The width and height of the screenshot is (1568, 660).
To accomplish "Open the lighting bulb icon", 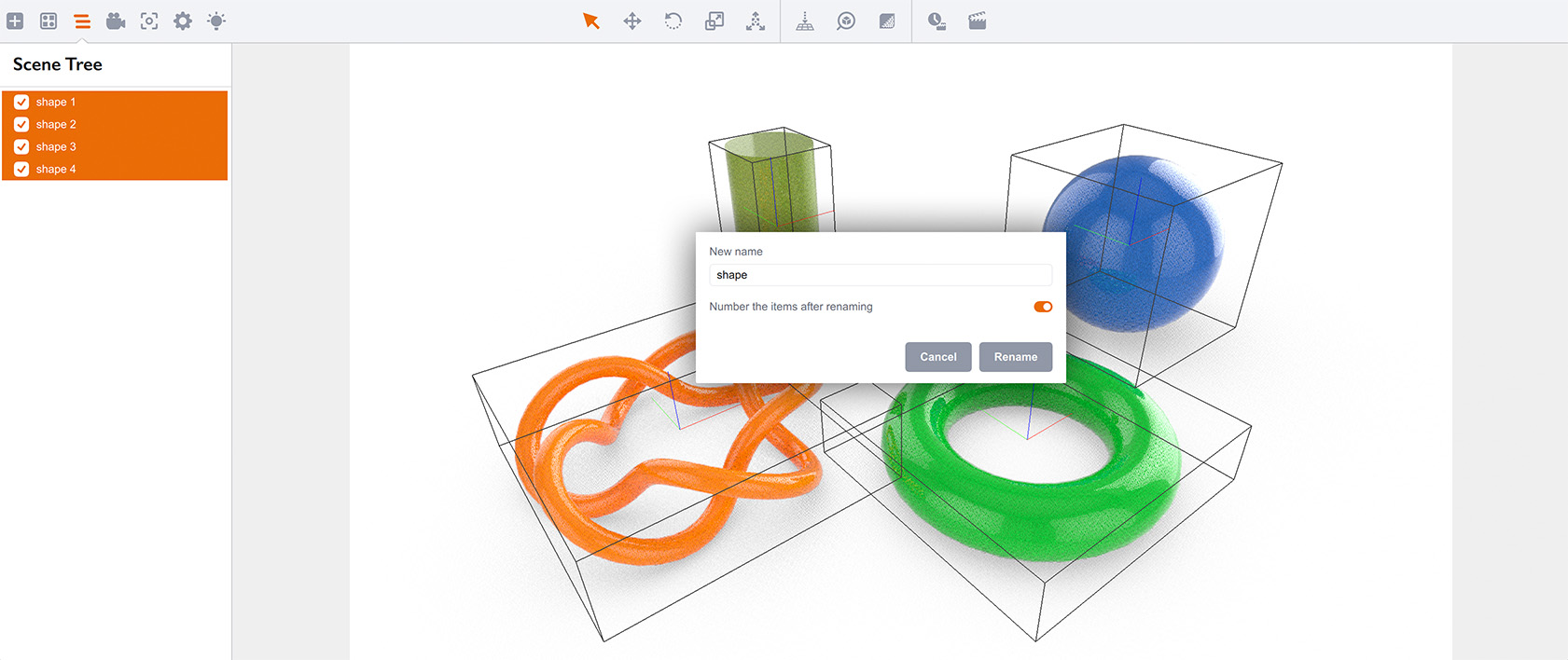I will pos(216,21).
